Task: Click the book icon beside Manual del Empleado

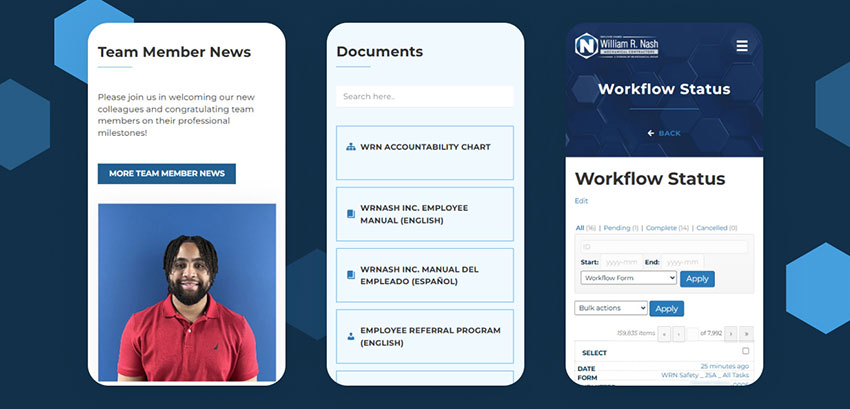Action: [x=351, y=275]
